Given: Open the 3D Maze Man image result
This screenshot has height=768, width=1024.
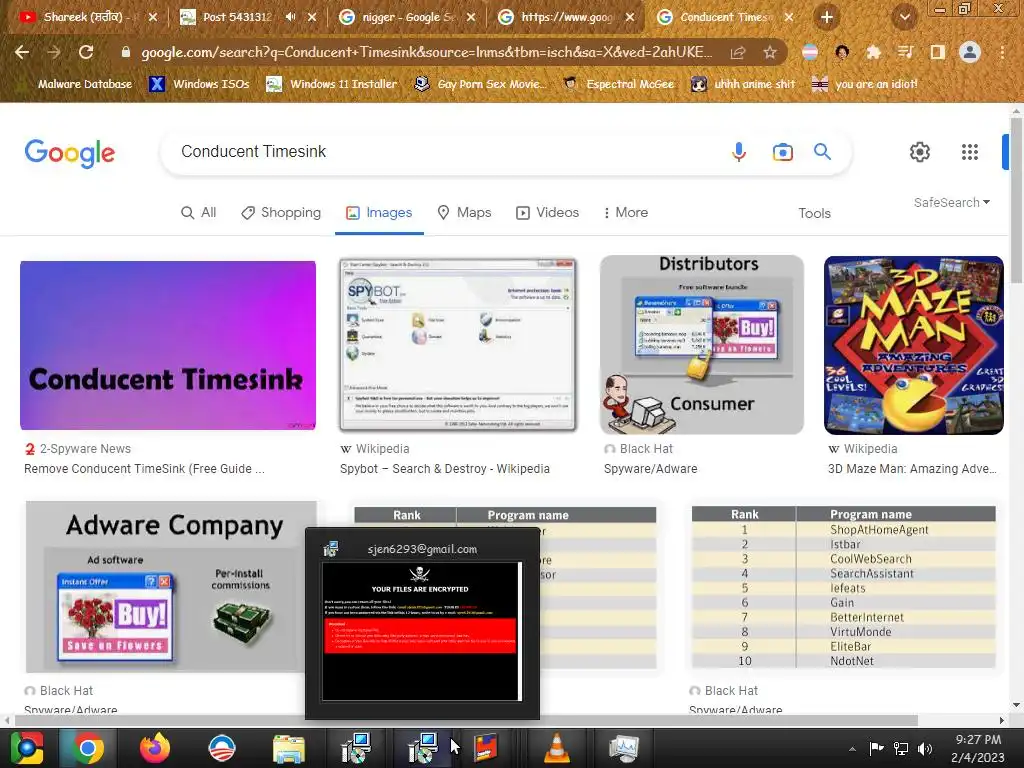Looking at the screenshot, I should pyautogui.click(x=914, y=345).
